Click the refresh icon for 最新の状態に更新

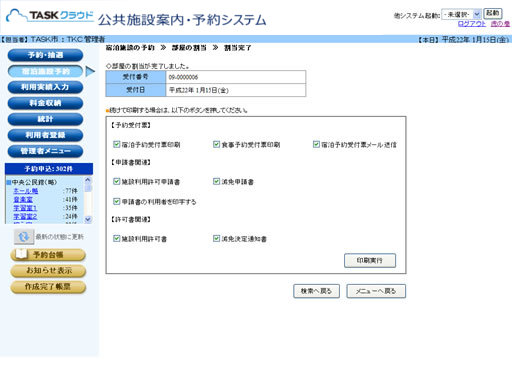24,237
